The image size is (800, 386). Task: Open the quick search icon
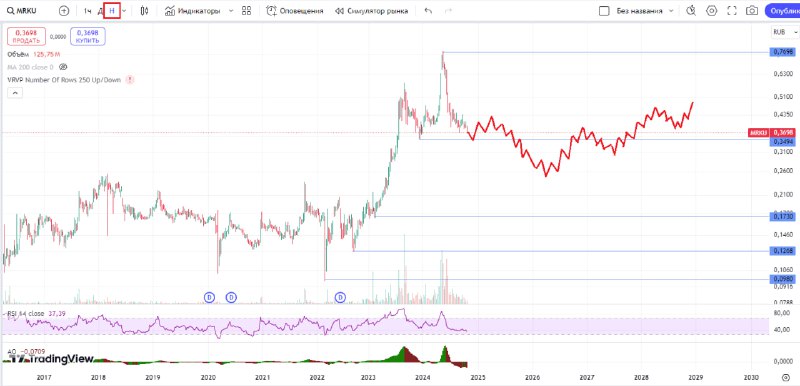coord(691,11)
